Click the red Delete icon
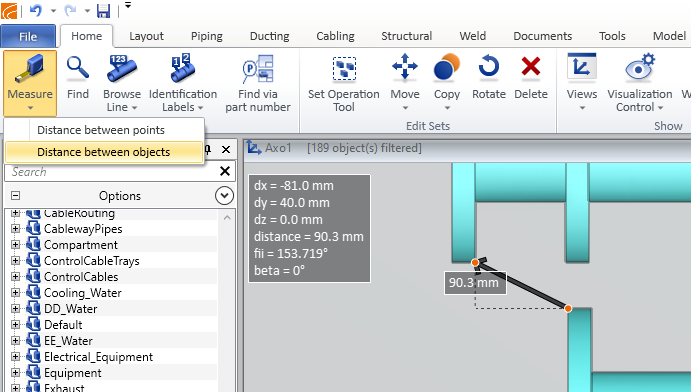This screenshot has width=691, height=392. [531, 67]
